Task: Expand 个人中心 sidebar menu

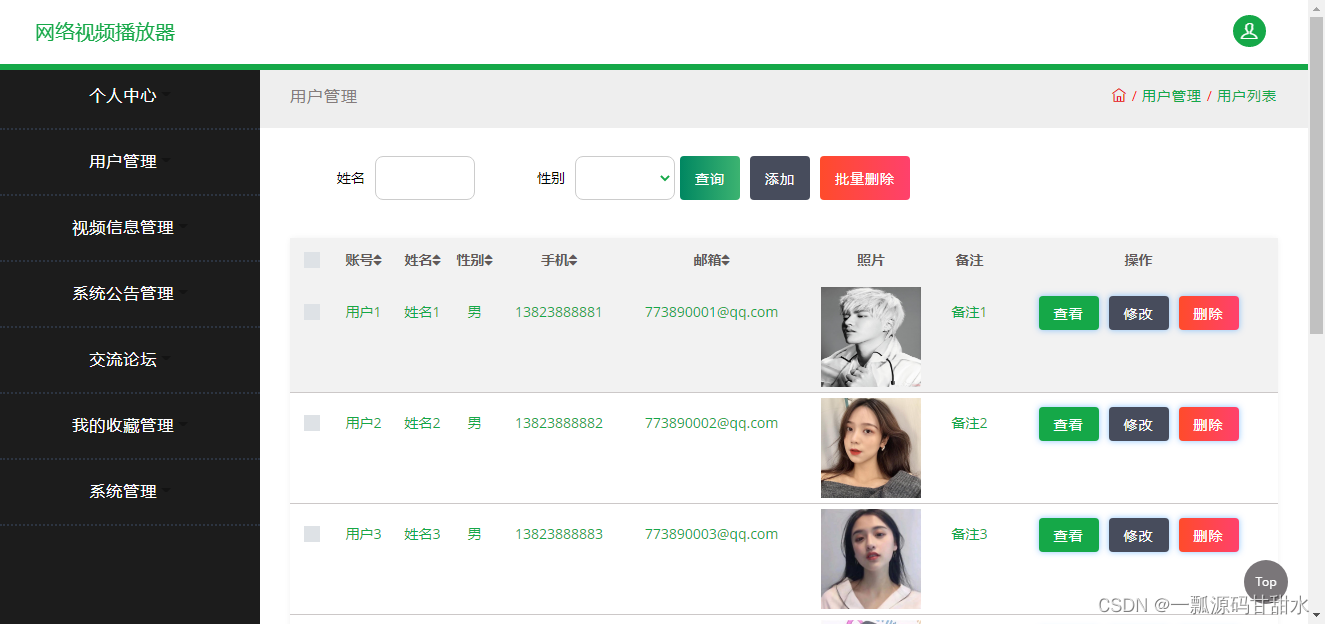Action: [x=130, y=96]
